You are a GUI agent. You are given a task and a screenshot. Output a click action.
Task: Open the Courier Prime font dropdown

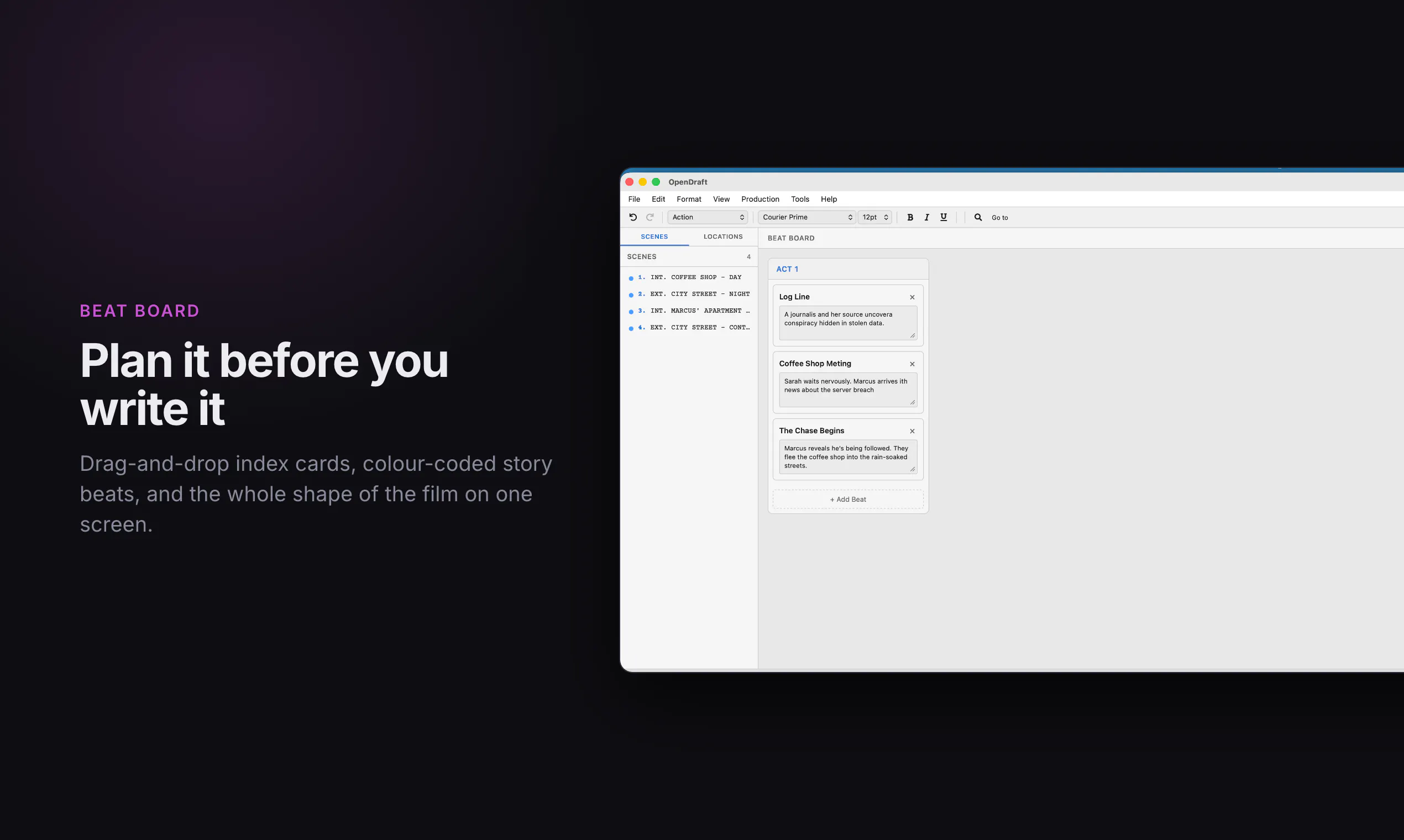806,217
